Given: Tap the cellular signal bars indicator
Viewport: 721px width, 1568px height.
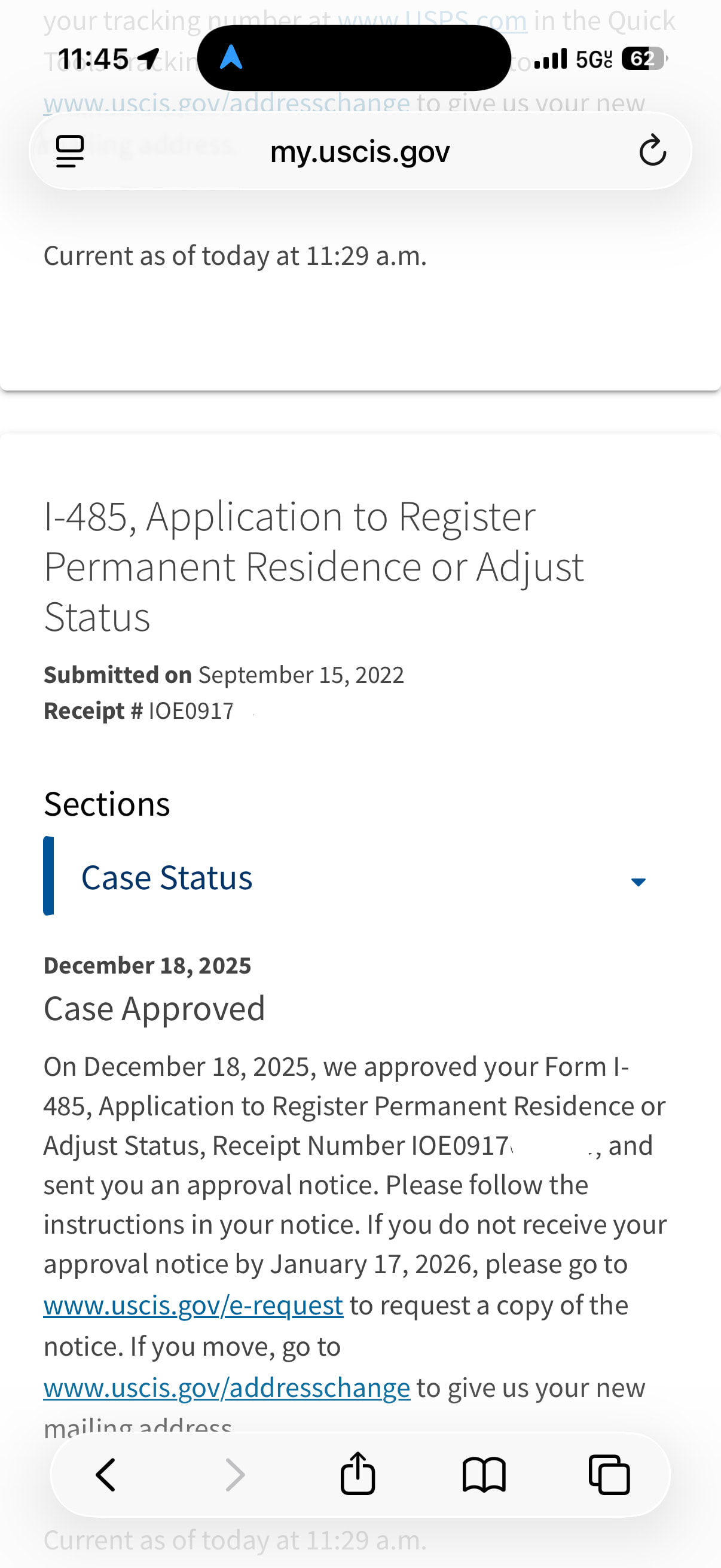Looking at the screenshot, I should [550, 59].
